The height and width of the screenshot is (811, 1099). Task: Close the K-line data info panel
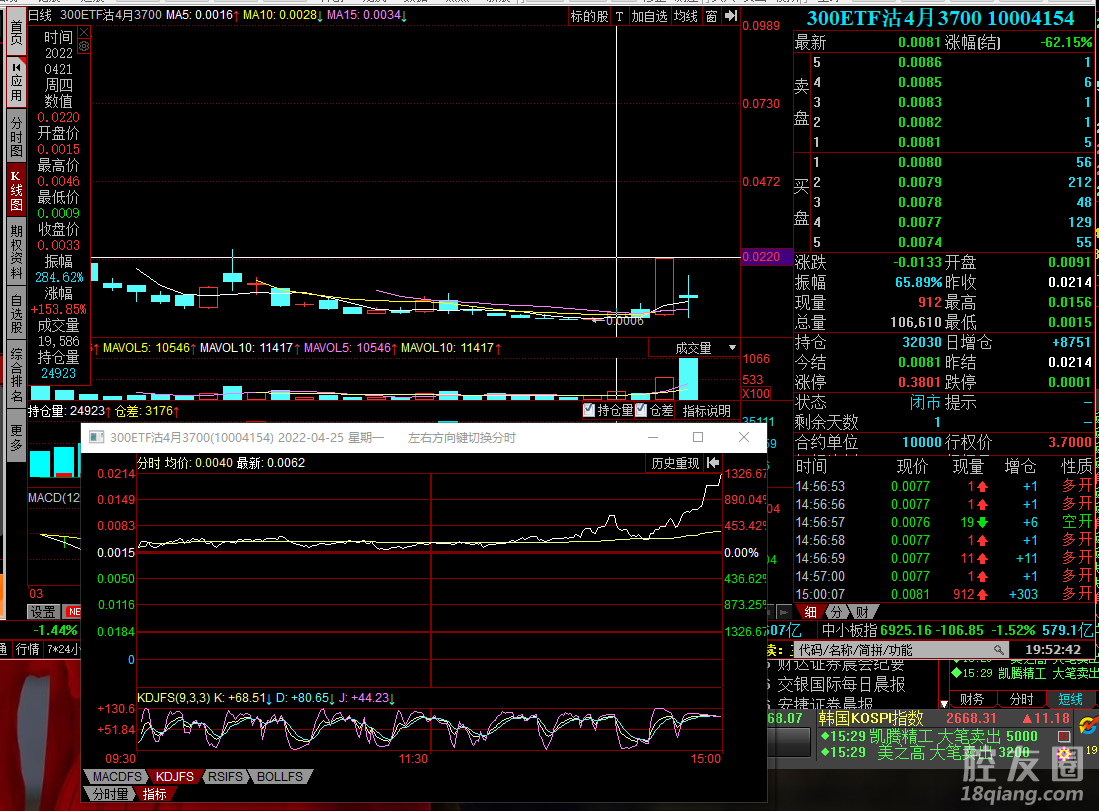click(x=84, y=32)
